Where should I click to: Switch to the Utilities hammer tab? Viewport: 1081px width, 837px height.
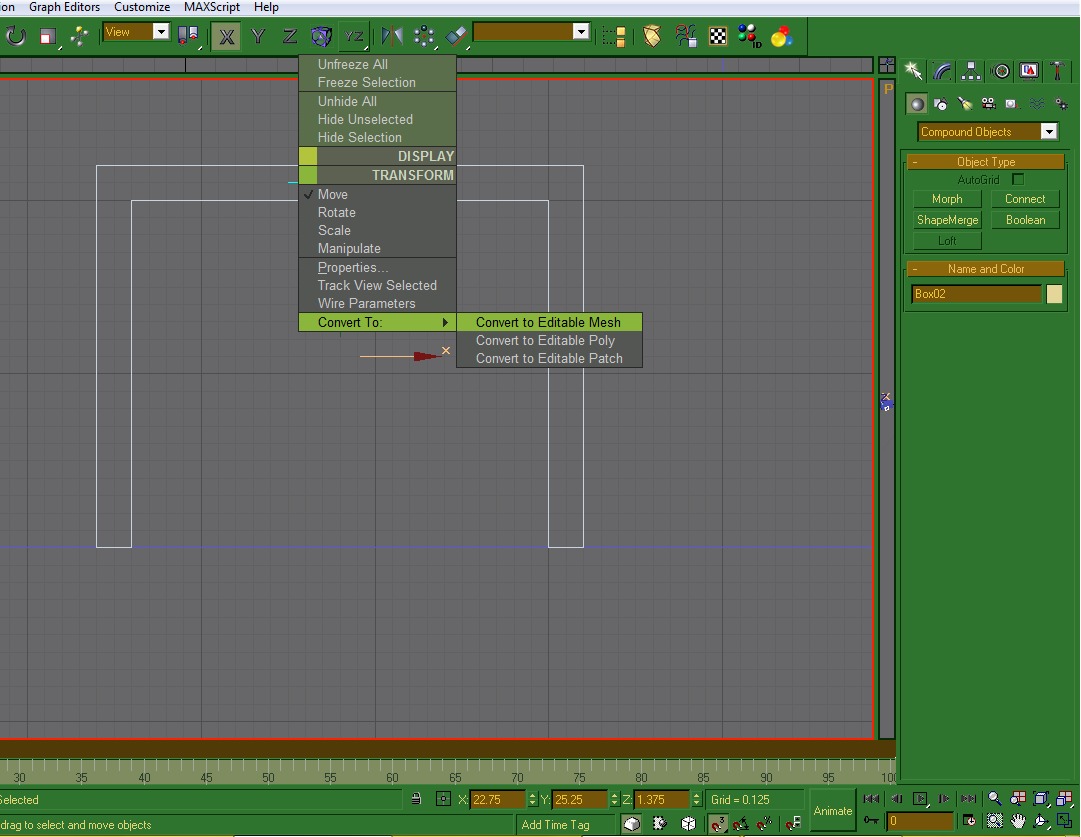pyautogui.click(x=1058, y=71)
